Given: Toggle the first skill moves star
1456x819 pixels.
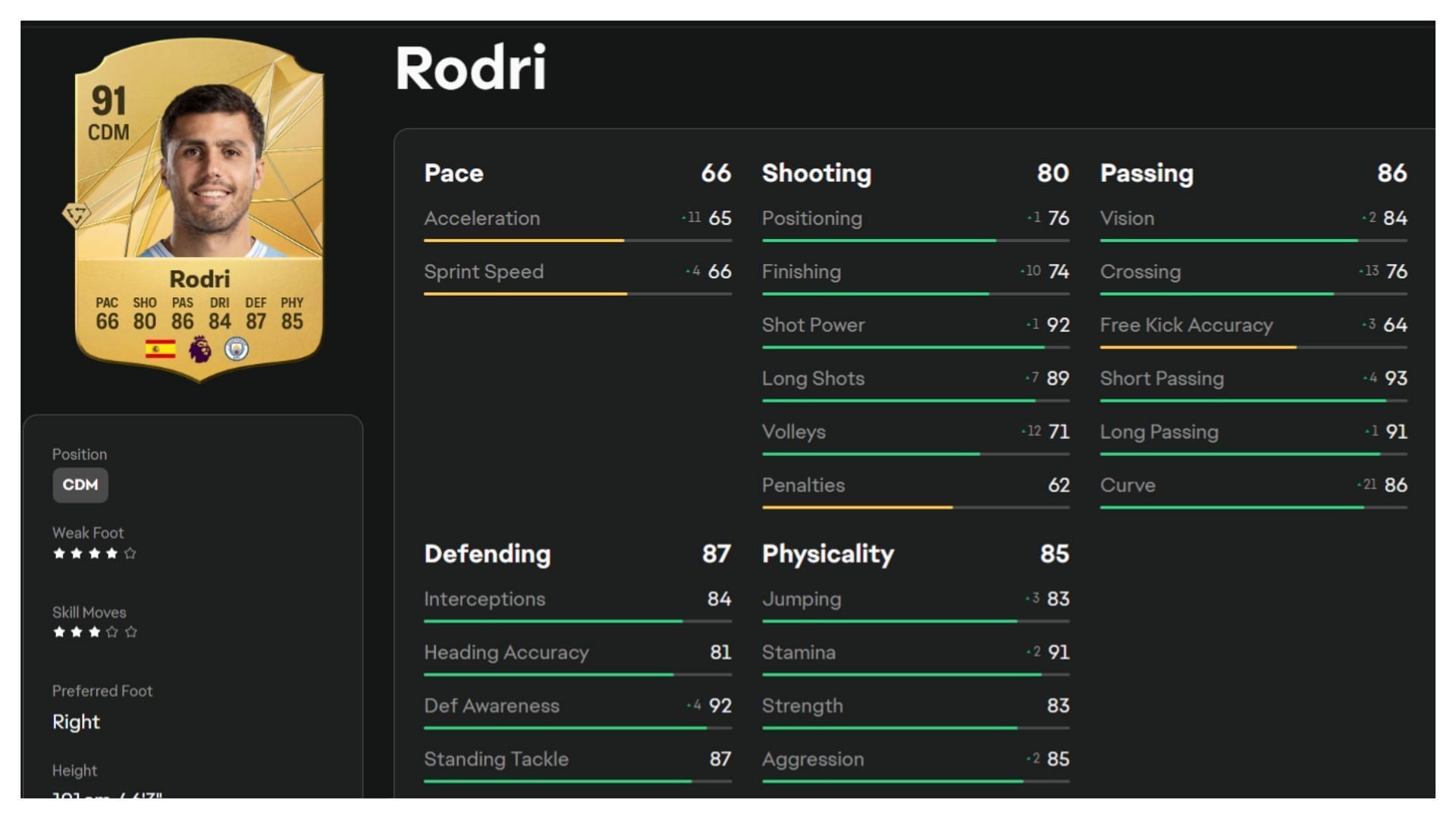Looking at the screenshot, I should point(55,632).
